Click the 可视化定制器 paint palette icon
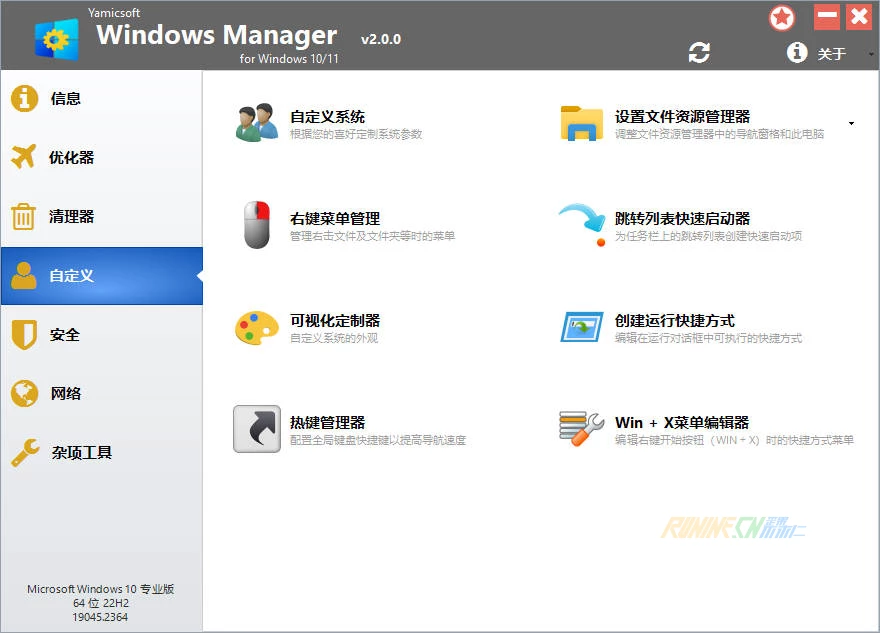 257,327
